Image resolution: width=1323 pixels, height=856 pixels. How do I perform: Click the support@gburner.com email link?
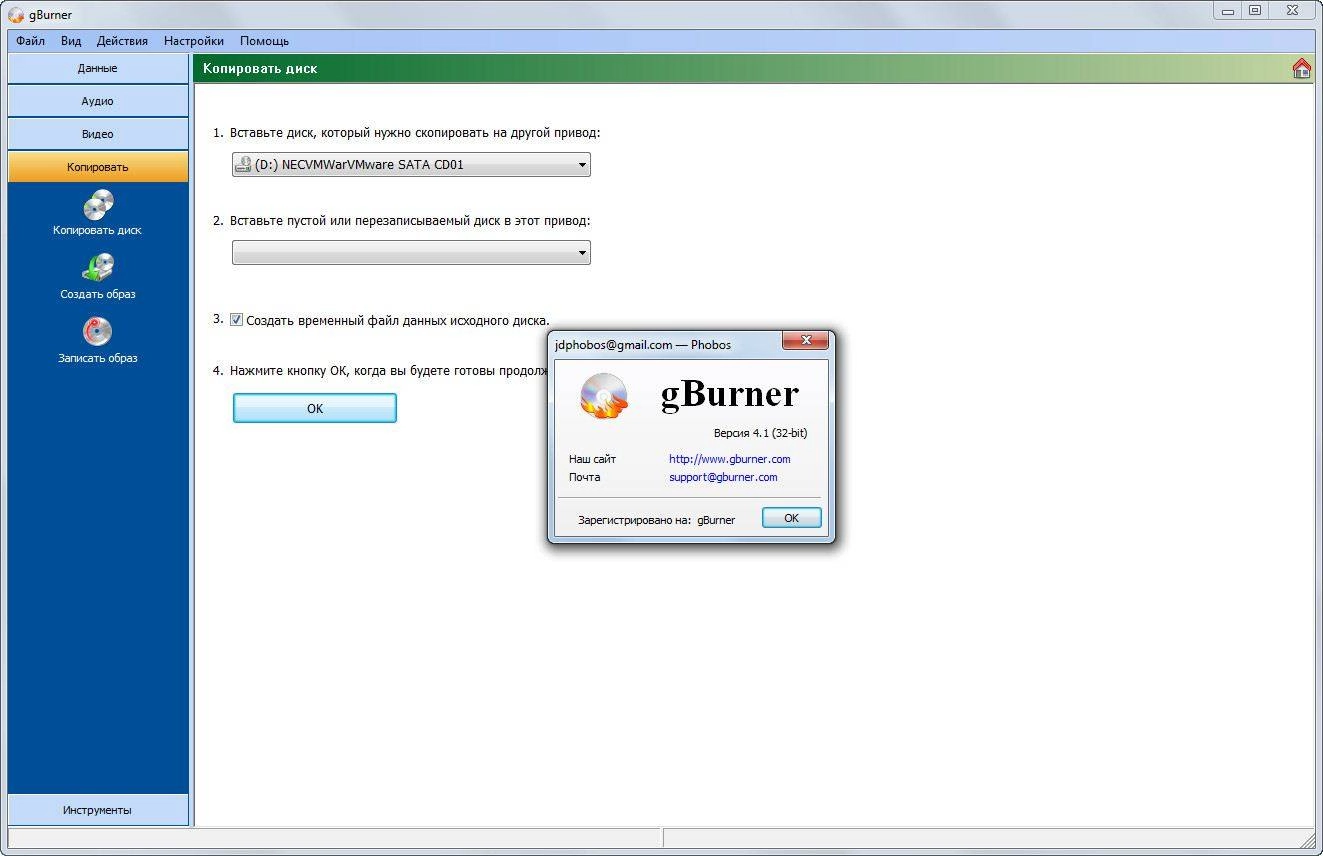(x=723, y=477)
